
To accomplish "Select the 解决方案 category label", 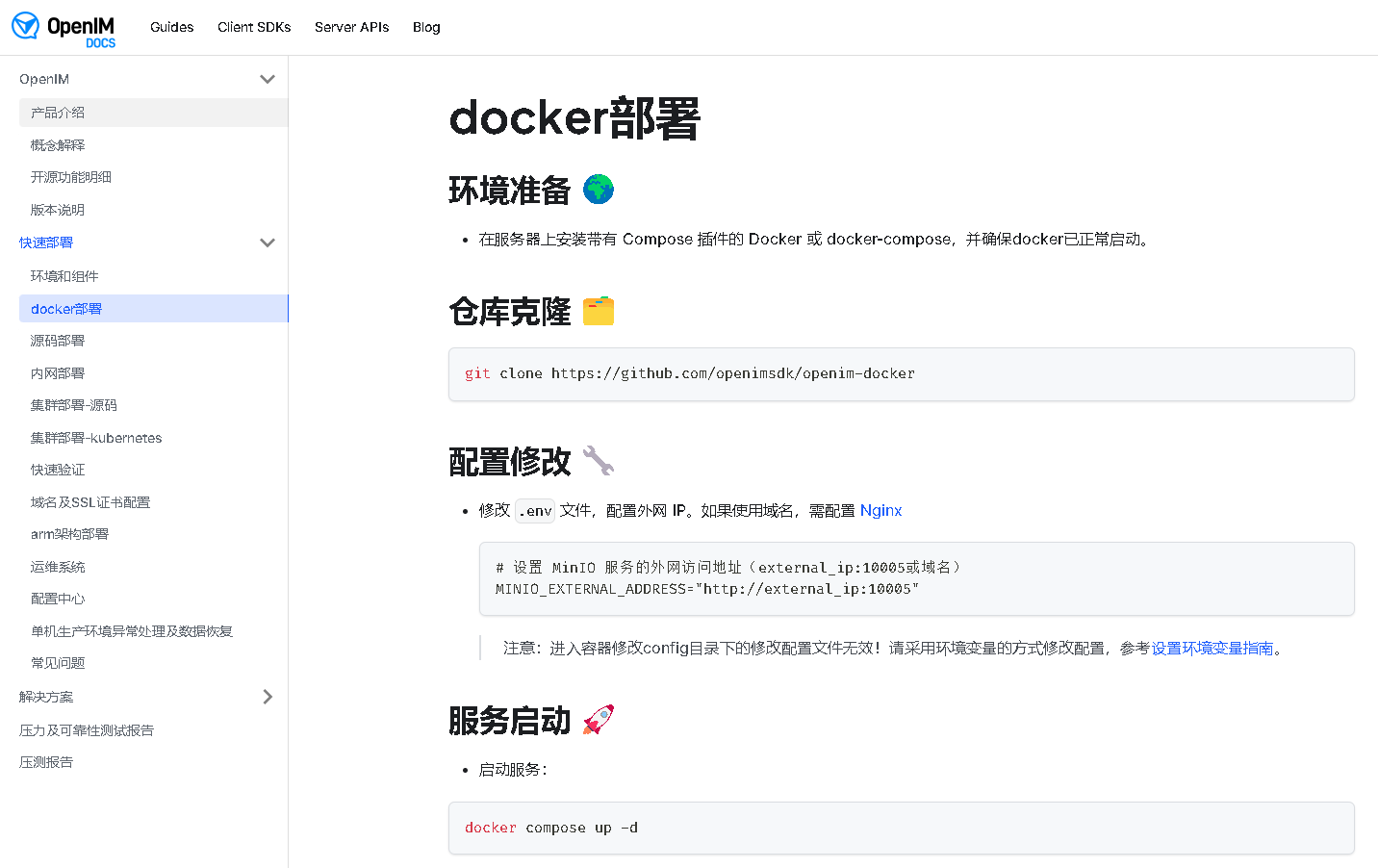I will (x=46, y=697).
